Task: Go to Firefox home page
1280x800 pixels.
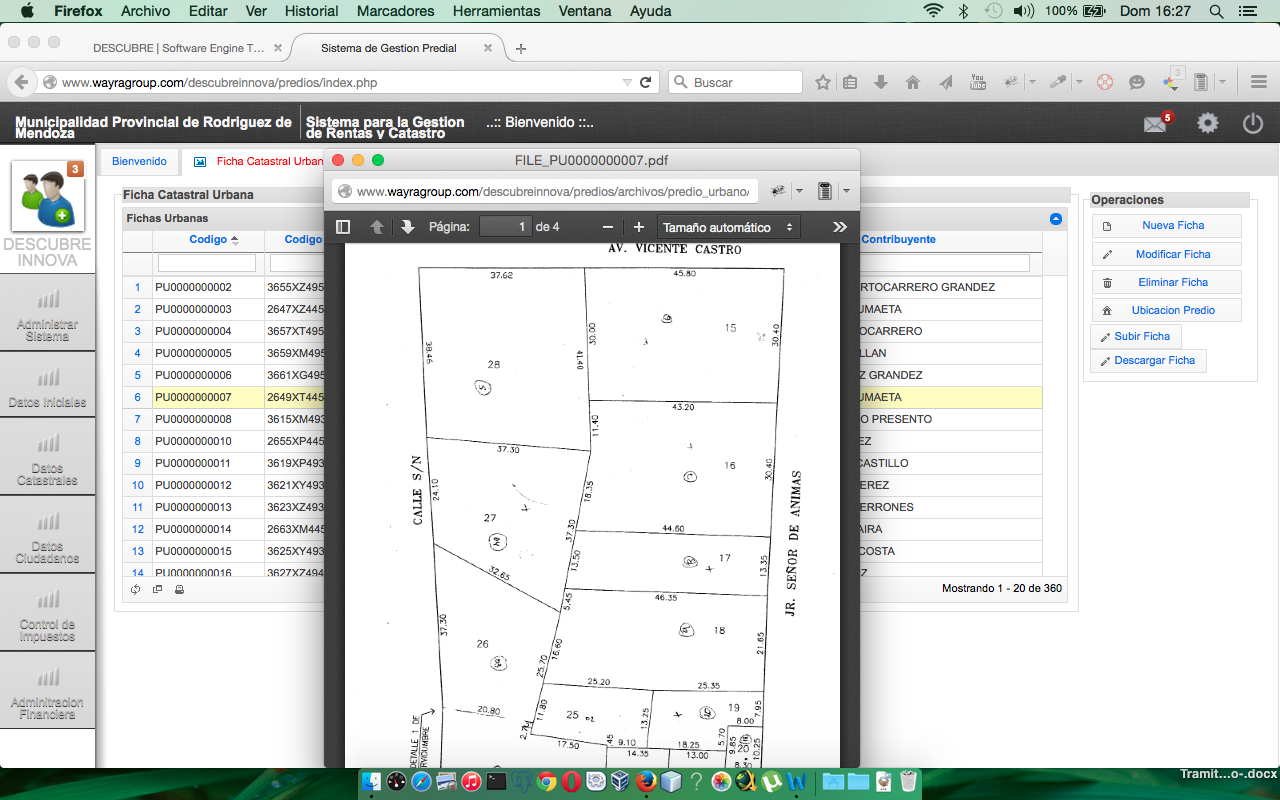Action: [912, 83]
